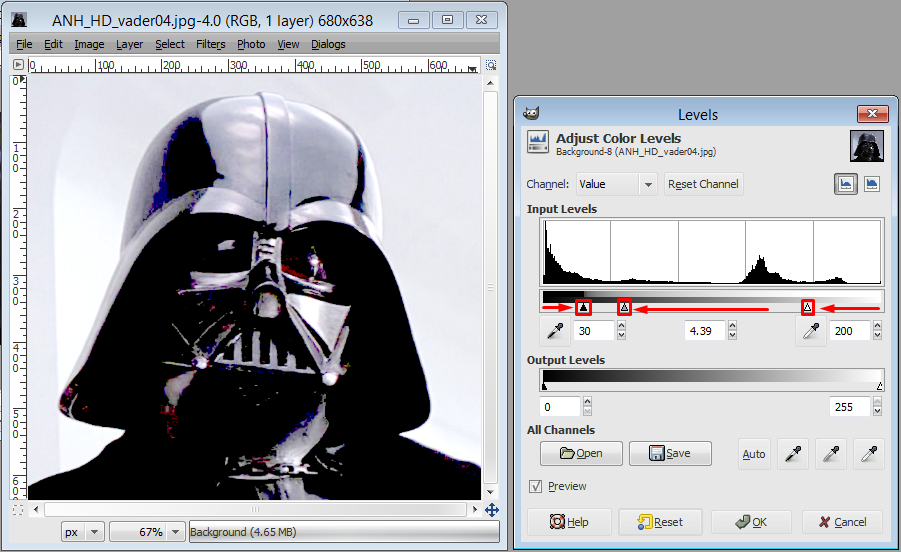The width and height of the screenshot is (901, 552).
Task: Click the gamma value field 4.39
Action: [705, 331]
